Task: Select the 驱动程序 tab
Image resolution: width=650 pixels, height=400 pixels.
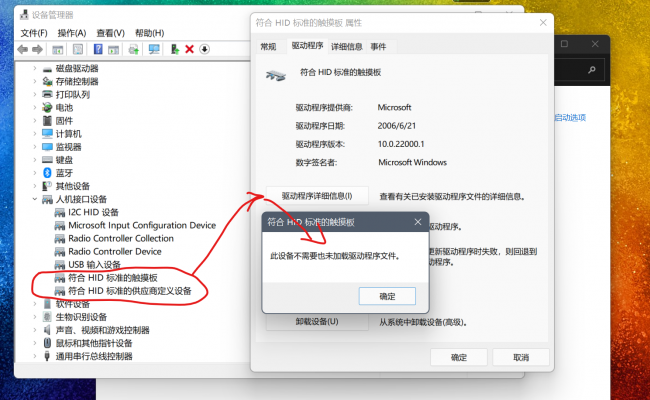Action: point(307,46)
